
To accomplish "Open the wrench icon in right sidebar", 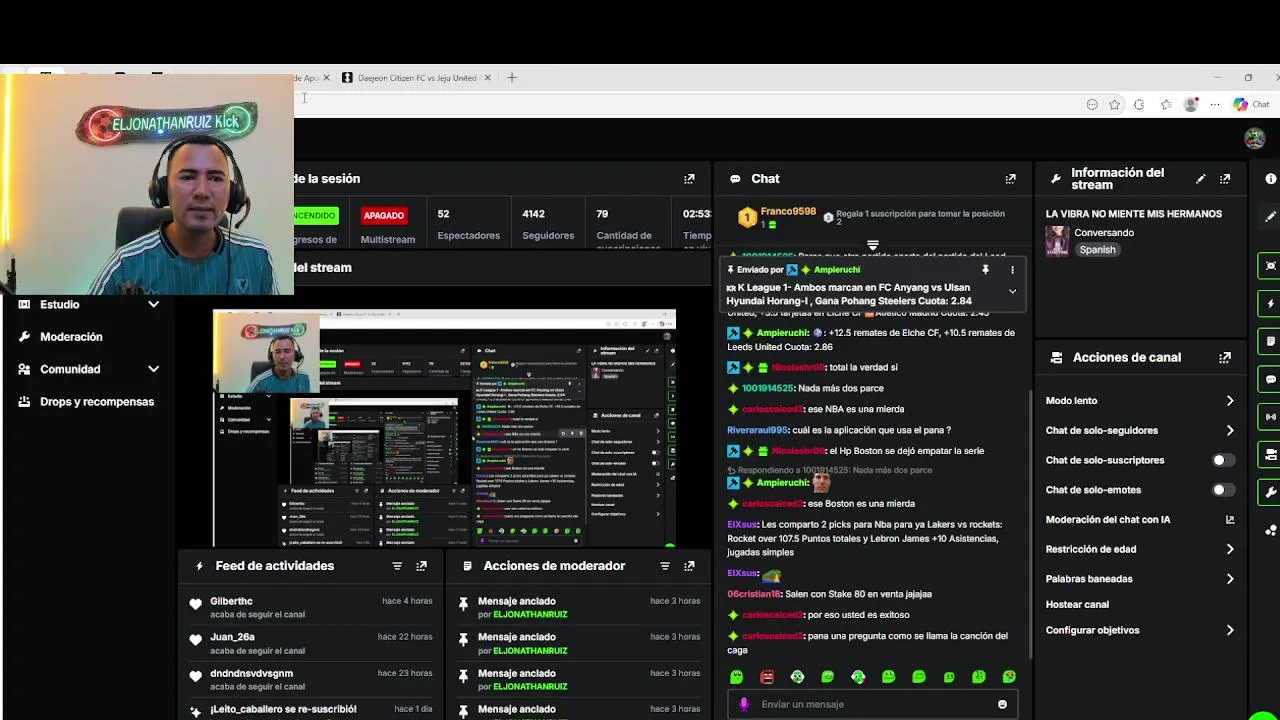I will 1271,492.
